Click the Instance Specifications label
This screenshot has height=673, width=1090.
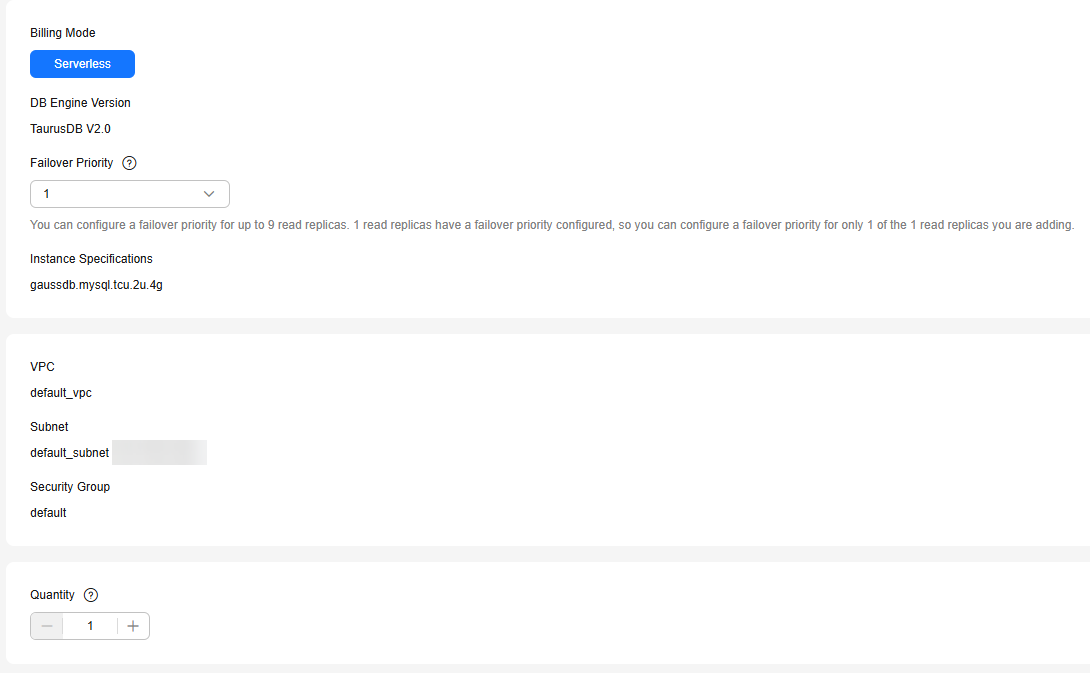click(x=91, y=259)
